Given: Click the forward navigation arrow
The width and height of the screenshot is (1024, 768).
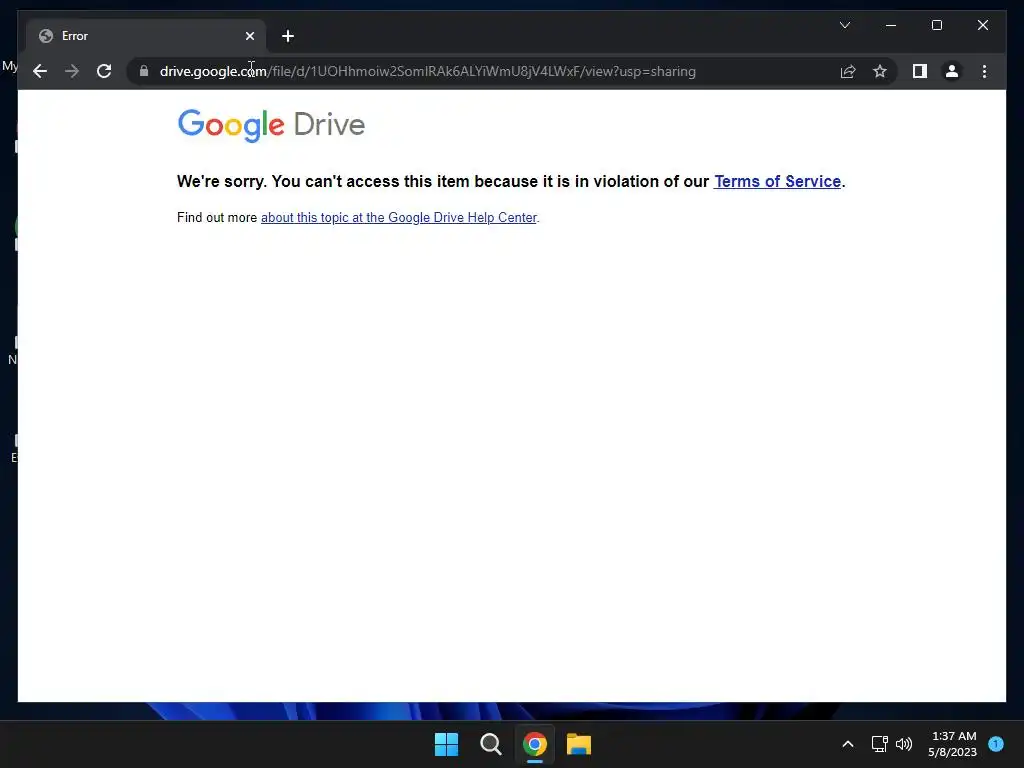Looking at the screenshot, I should (72, 71).
